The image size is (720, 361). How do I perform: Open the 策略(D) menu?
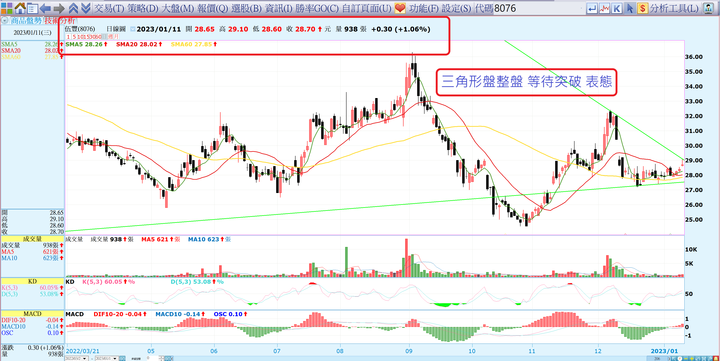(143, 8)
